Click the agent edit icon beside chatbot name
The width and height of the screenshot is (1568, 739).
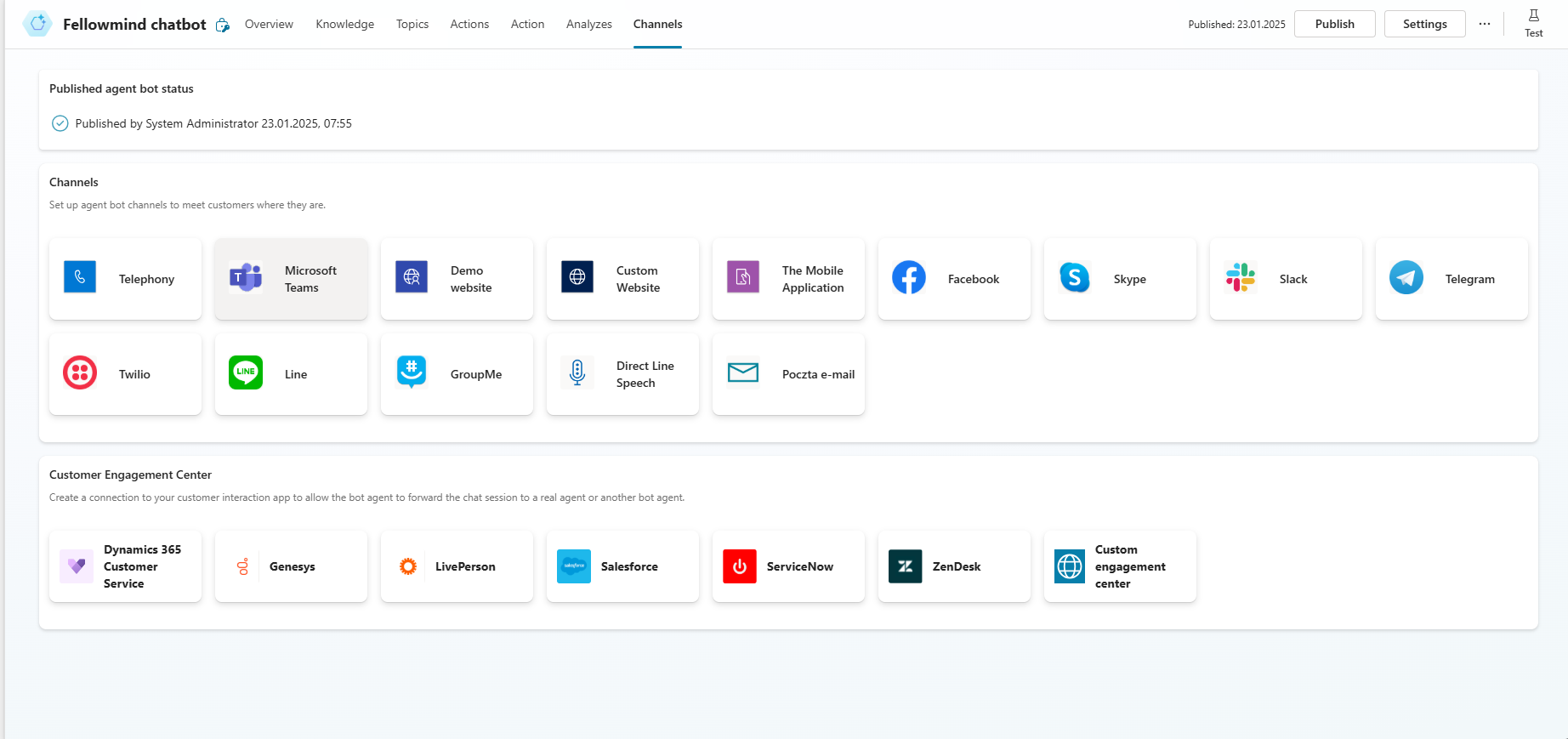click(x=223, y=25)
